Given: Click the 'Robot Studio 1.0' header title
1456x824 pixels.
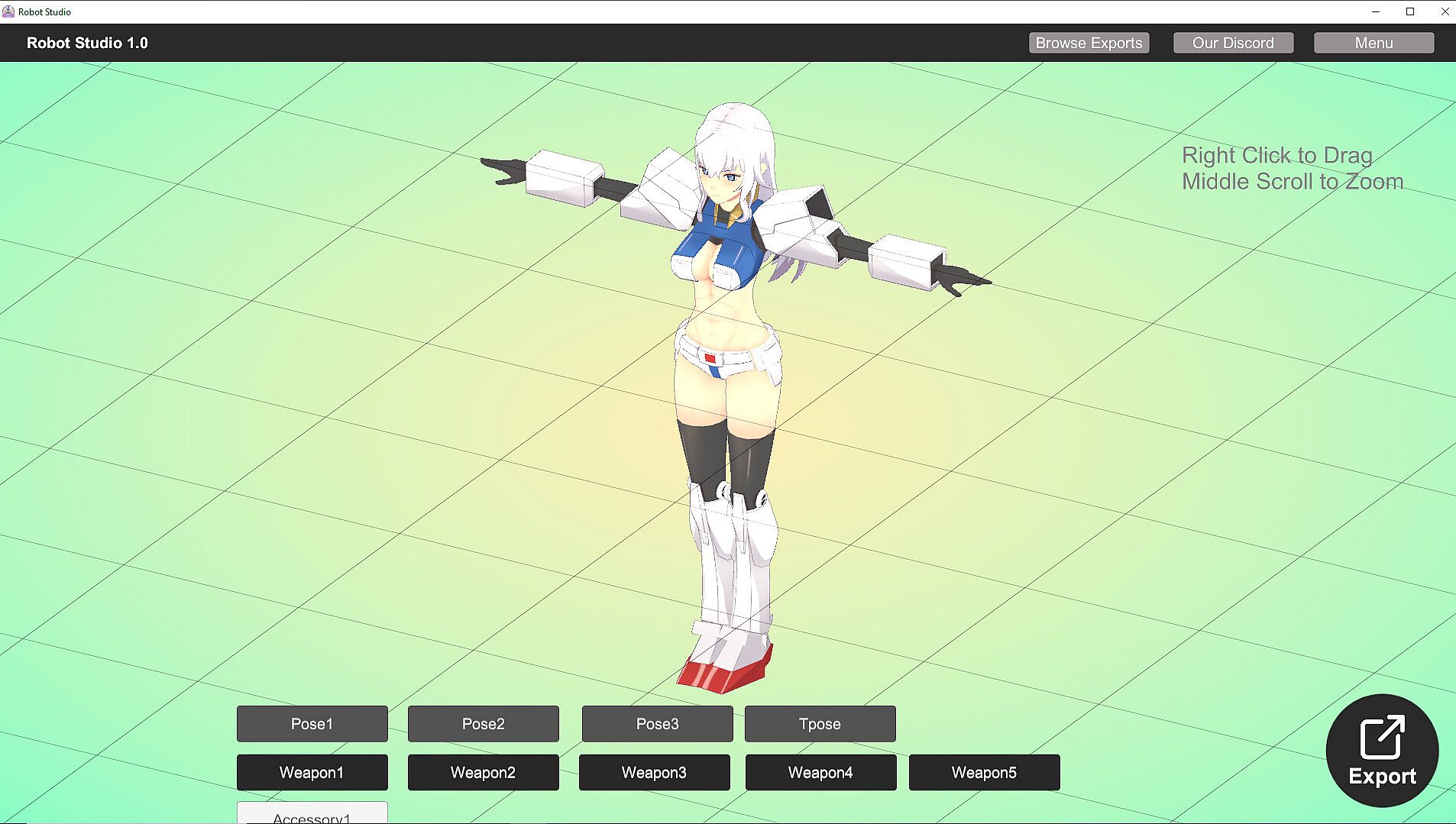Looking at the screenshot, I should [87, 43].
